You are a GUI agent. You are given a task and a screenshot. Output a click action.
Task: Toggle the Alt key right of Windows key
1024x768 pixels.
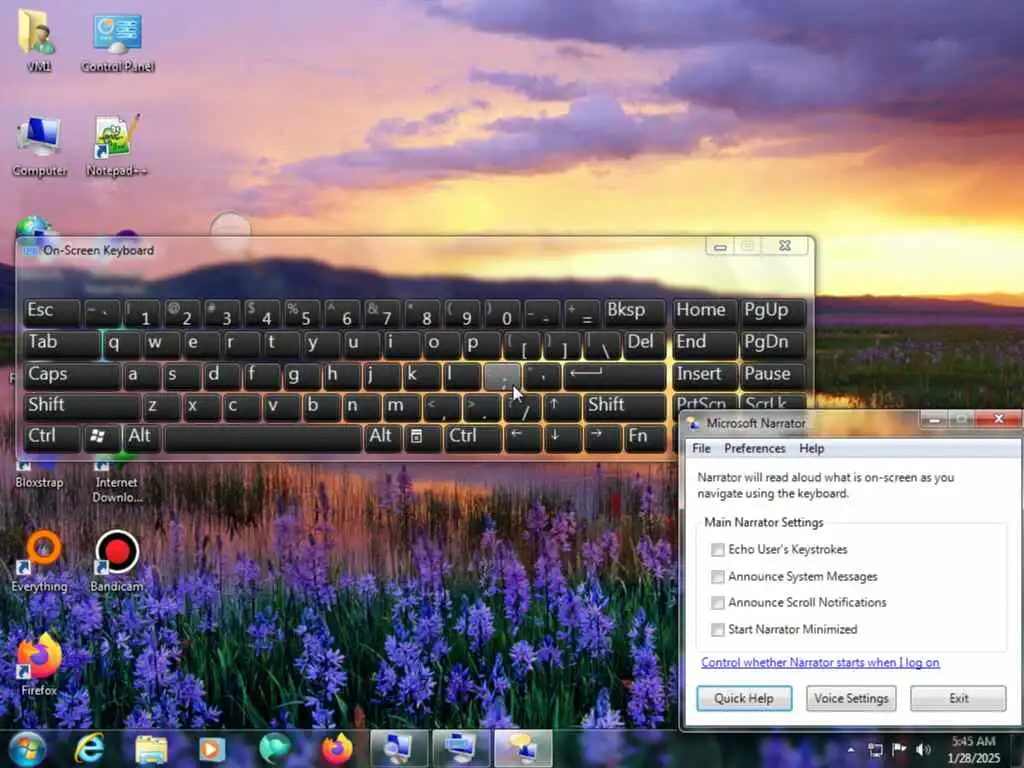142,438
